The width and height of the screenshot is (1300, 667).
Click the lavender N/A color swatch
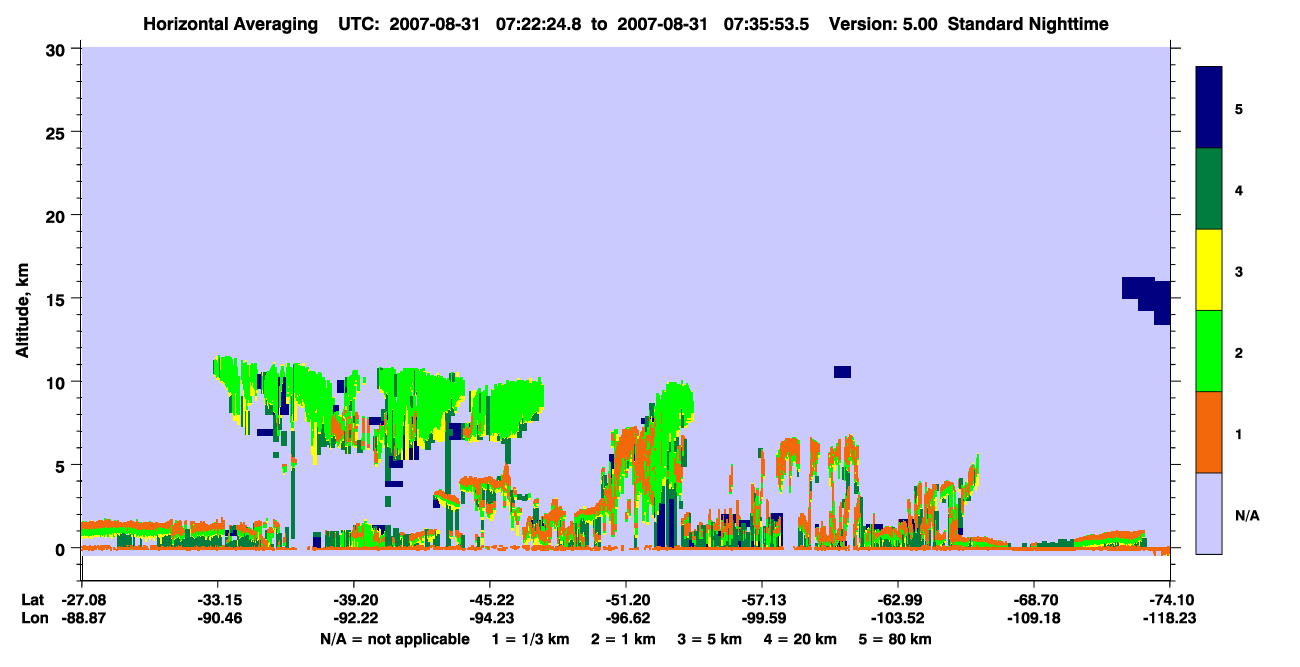(x=1209, y=513)
